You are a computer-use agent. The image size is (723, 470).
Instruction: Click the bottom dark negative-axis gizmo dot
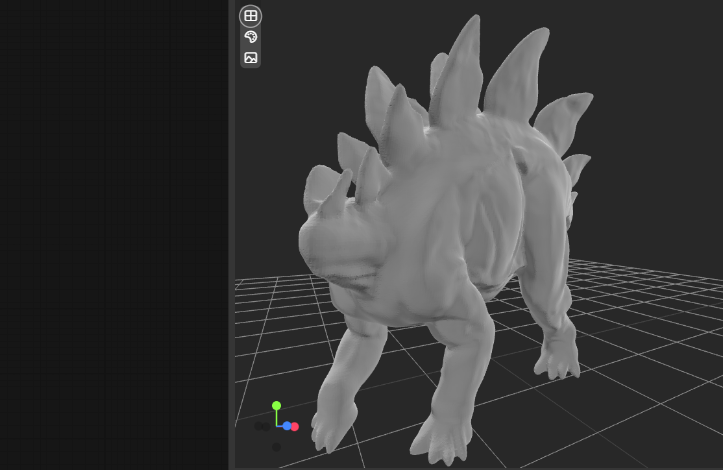coord(277,446)
